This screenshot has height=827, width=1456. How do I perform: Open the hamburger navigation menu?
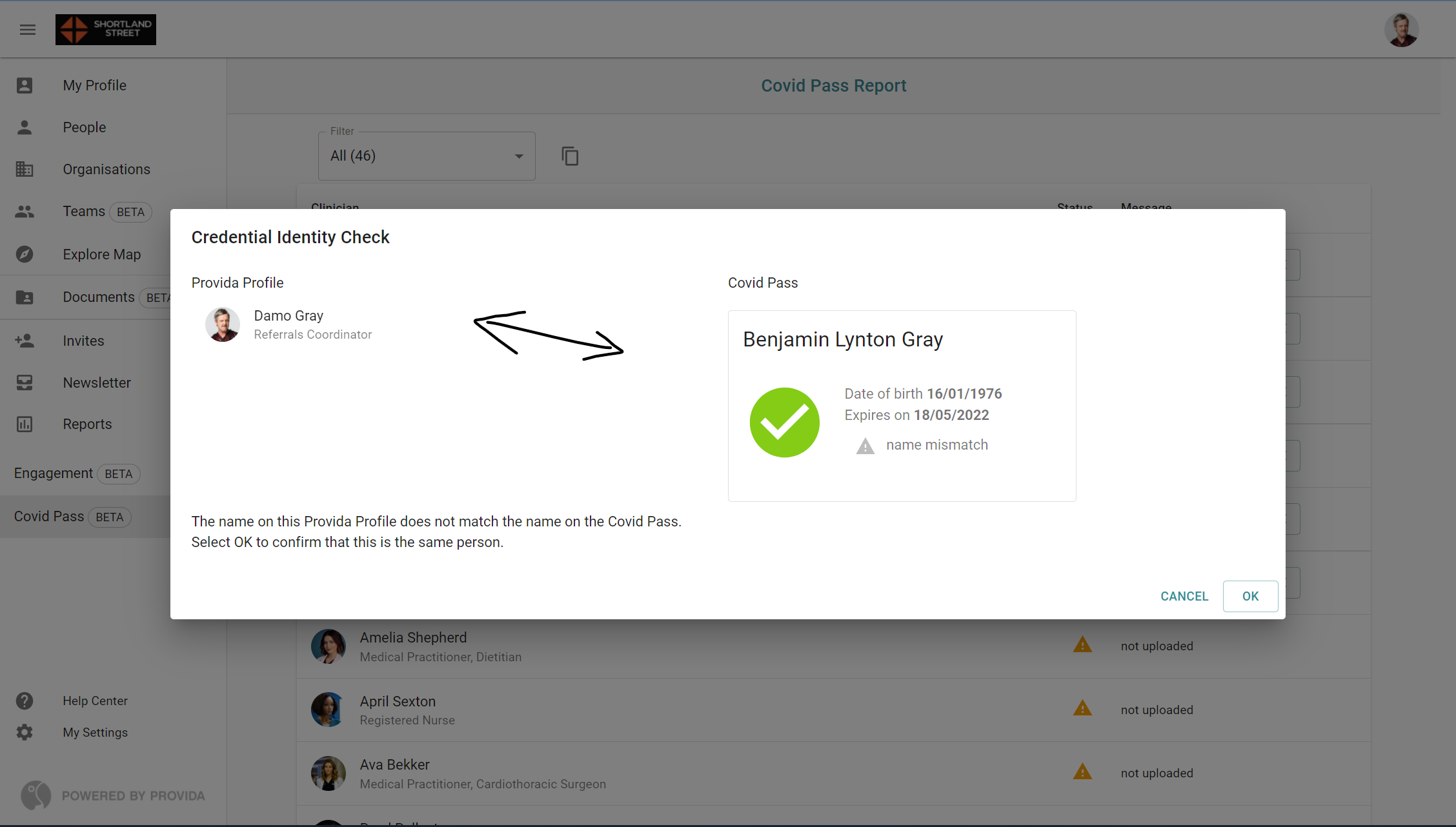pos(27,30)
